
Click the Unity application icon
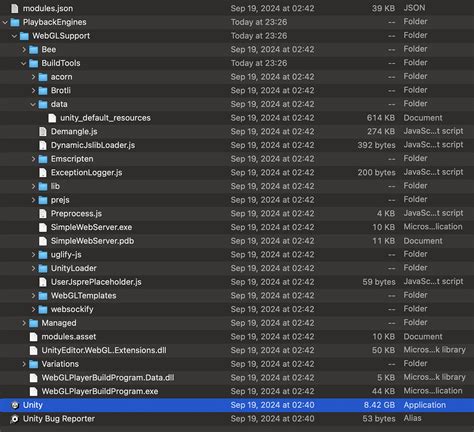pyautogui.click(x=15, y=405)
